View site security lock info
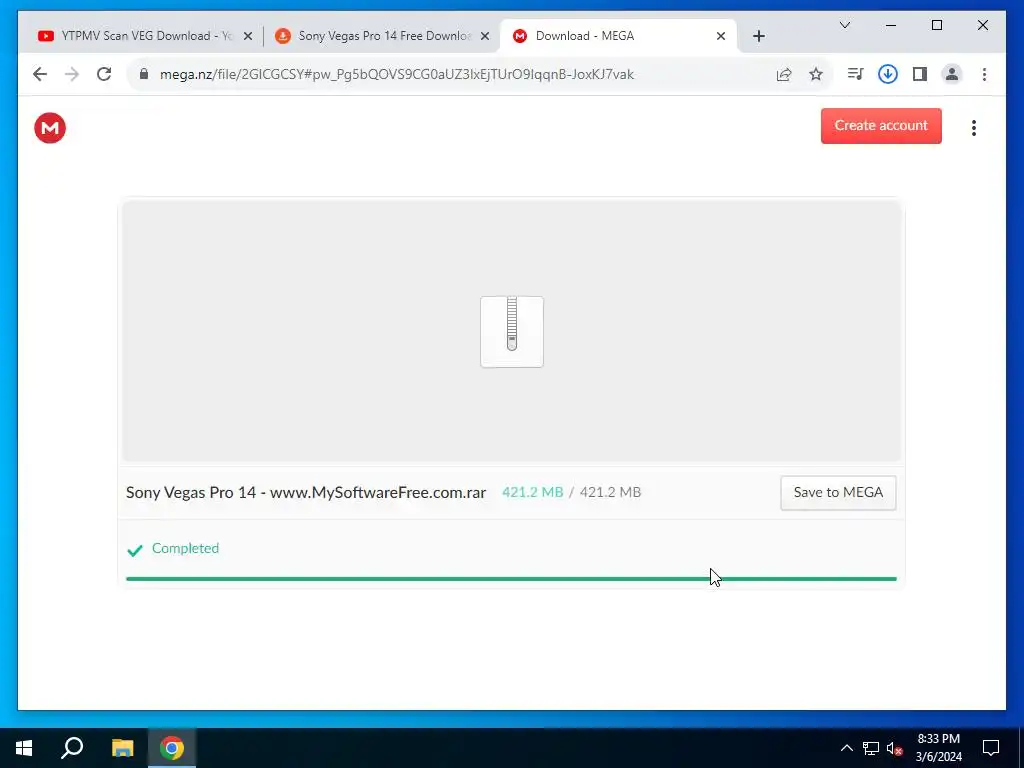Screen dimensions: 1024x768 144,74
